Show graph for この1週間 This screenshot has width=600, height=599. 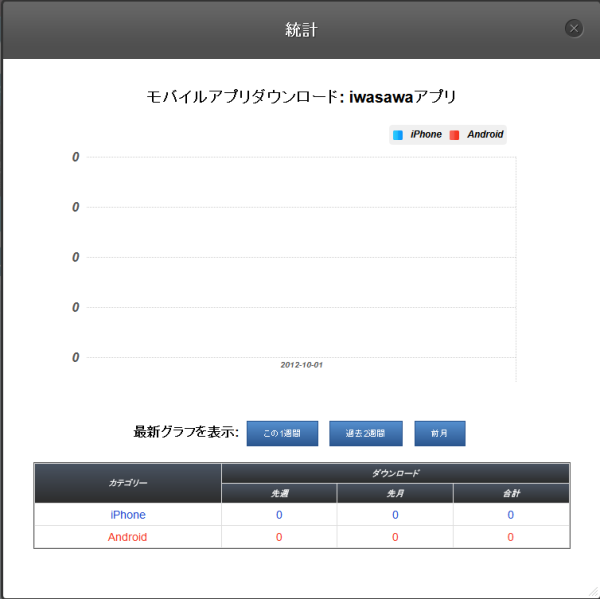pyautogui.click(x=282, y=433)
